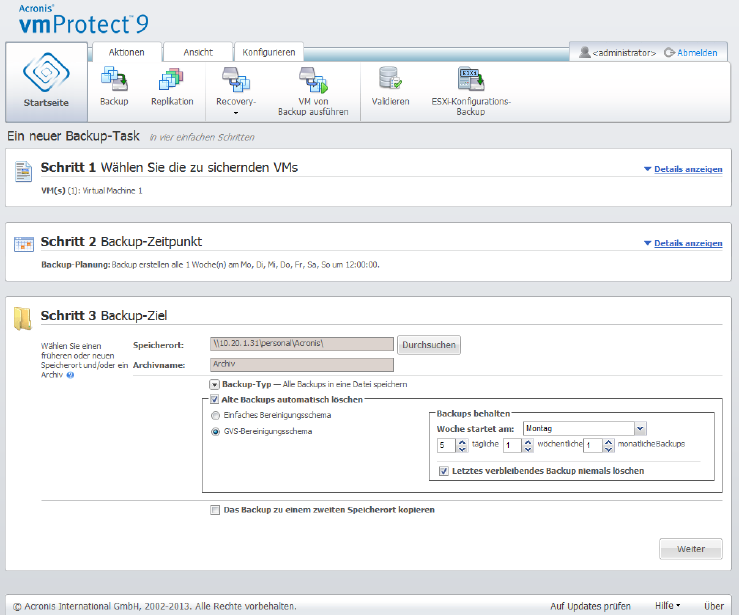Select Einfaches Bereinigungsschema radio button
Screen dimensions: 739x615
[215, 416]
